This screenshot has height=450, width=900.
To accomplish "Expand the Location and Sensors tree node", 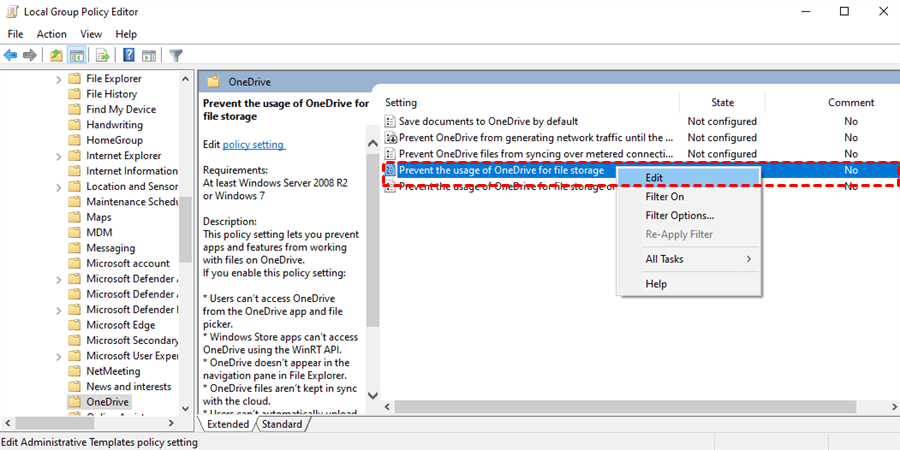I will pos(59,187).
